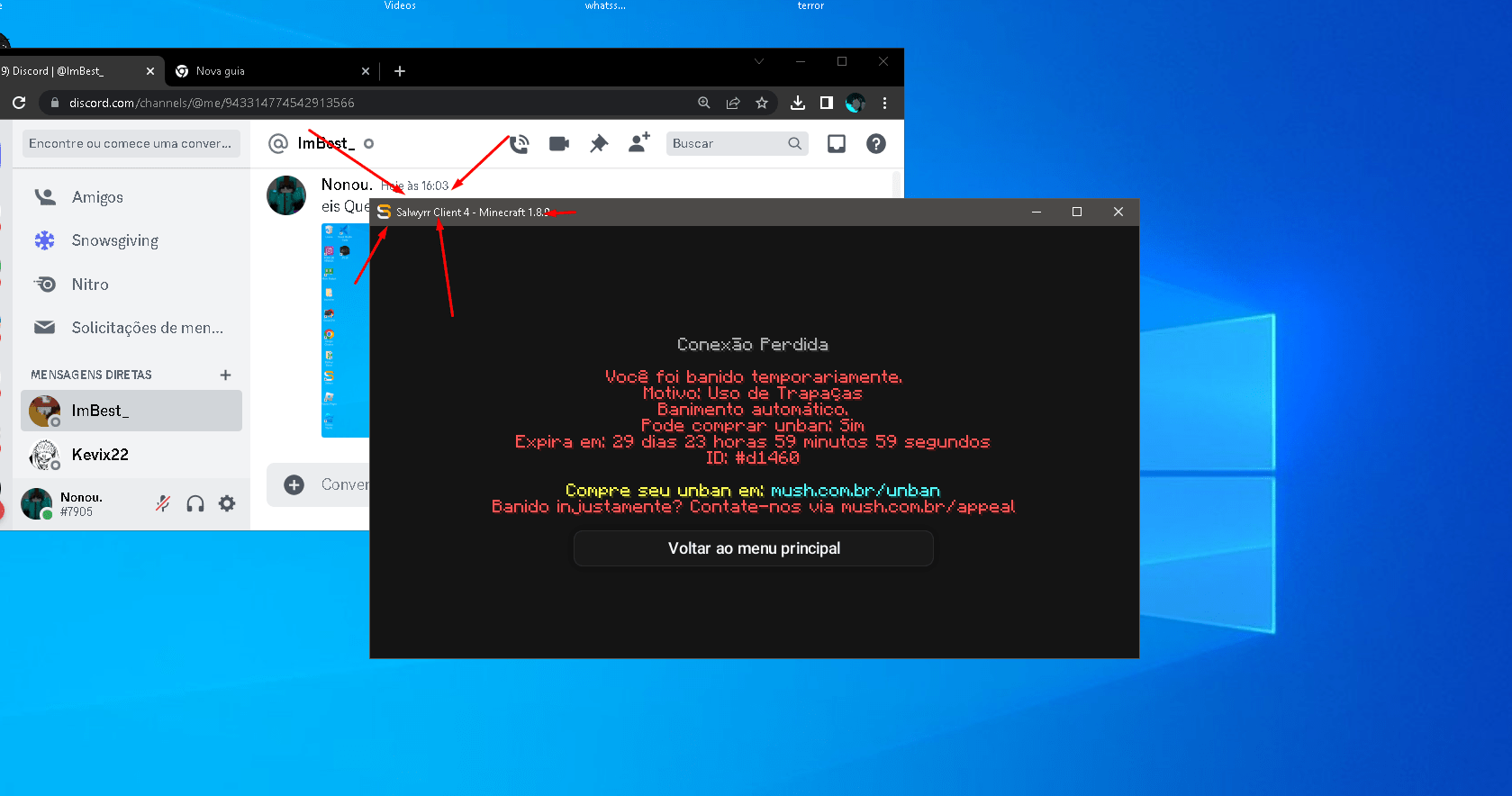Toggle the browser side panel
The width and height of the screenshot is (1512, 796).
pos(827,103)
